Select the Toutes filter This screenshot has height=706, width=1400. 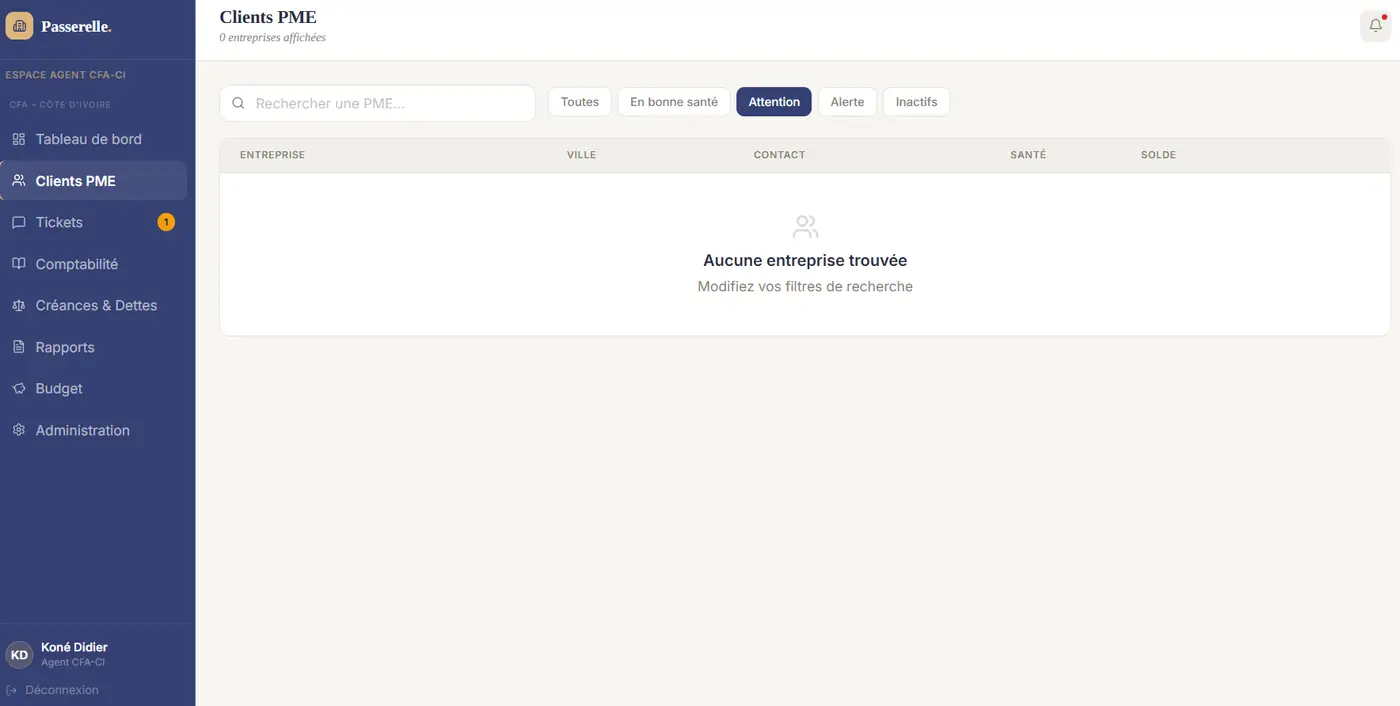(x=580, y=102)
